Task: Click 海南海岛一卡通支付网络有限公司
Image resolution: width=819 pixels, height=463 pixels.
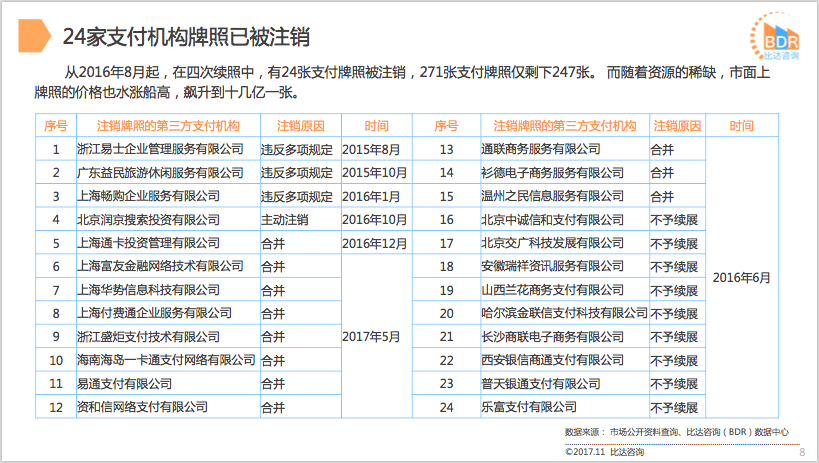Action: [x=166, y=360]
